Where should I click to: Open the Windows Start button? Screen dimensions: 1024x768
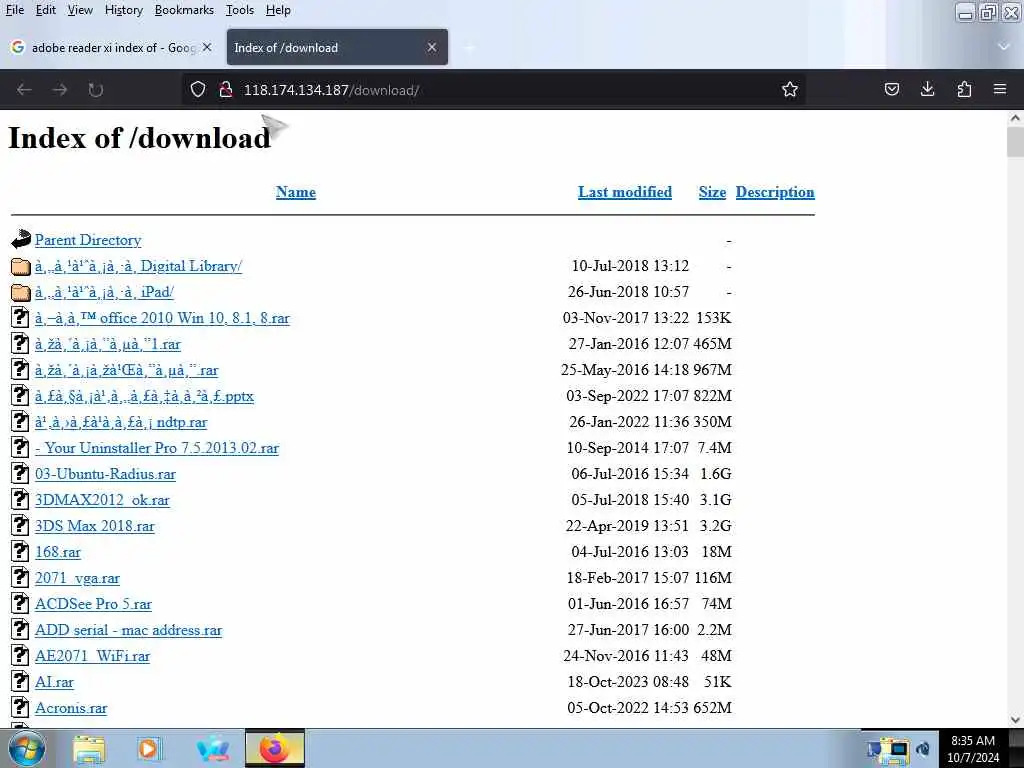[x=27, y=748]
